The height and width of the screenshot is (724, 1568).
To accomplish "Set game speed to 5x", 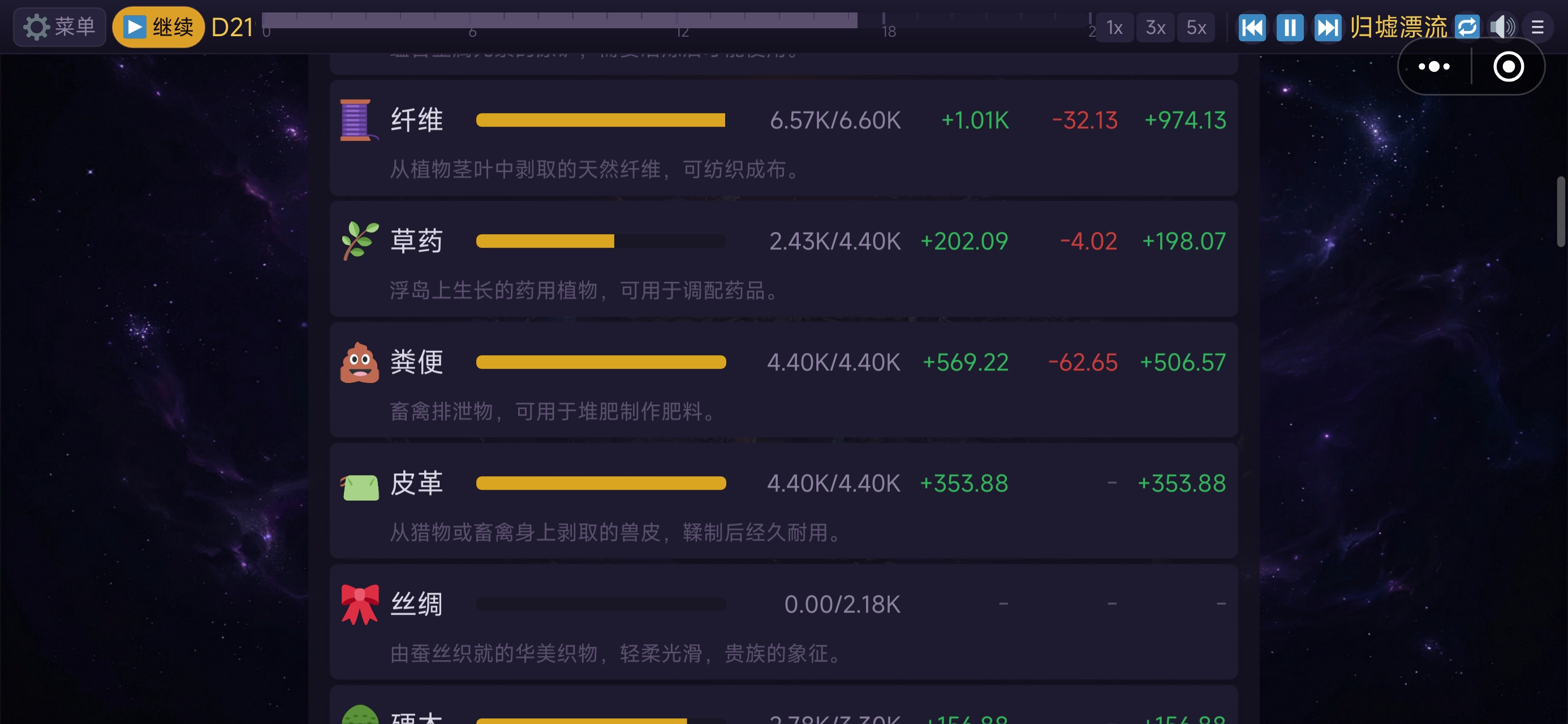I will pos(1196,27).
